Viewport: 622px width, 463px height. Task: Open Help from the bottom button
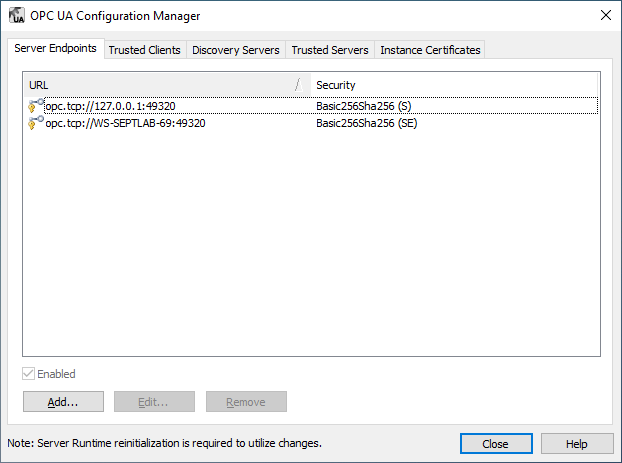point(577,443)
